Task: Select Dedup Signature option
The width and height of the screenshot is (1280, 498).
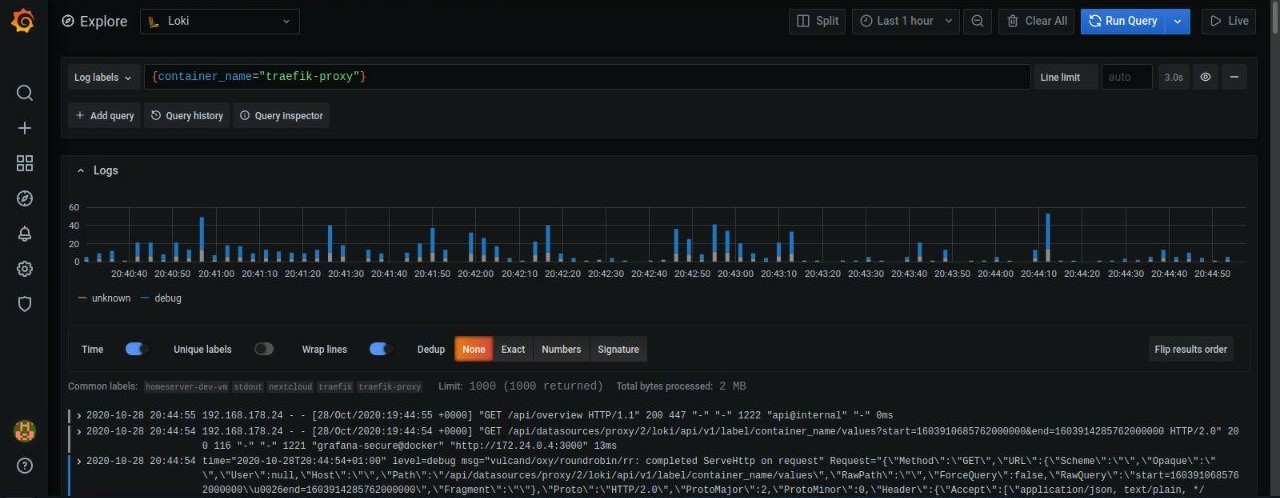Action: (618, 349)
